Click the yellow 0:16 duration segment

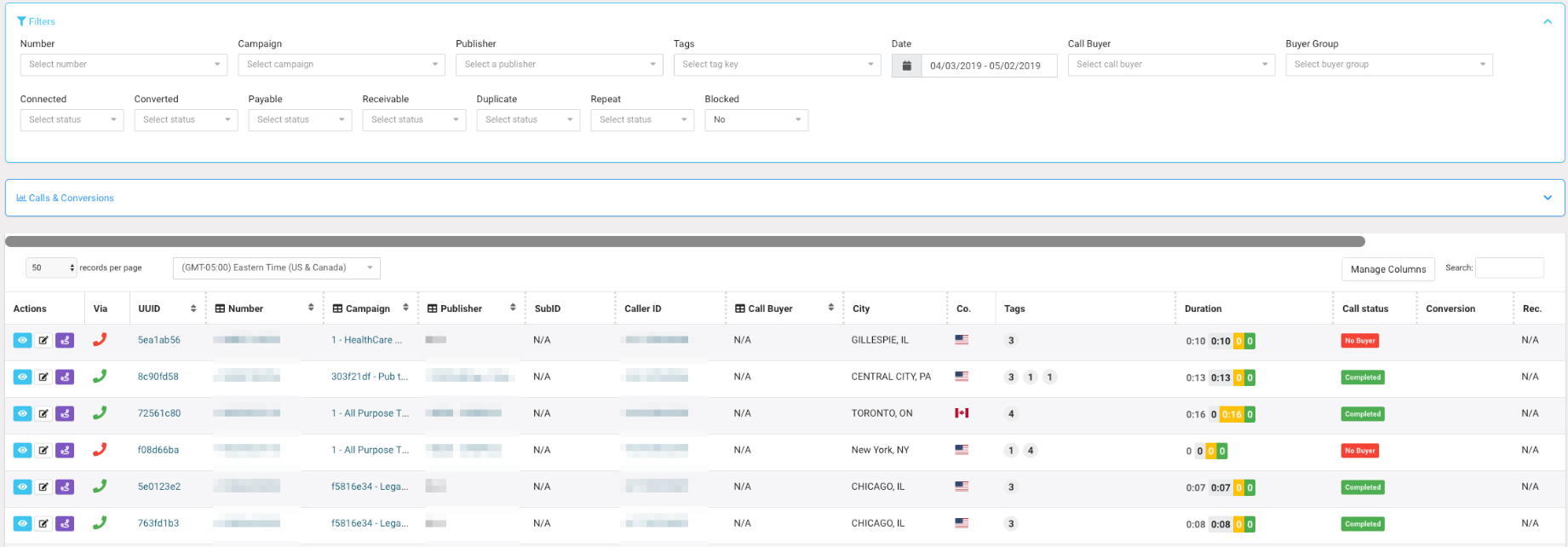(1232, 415)
